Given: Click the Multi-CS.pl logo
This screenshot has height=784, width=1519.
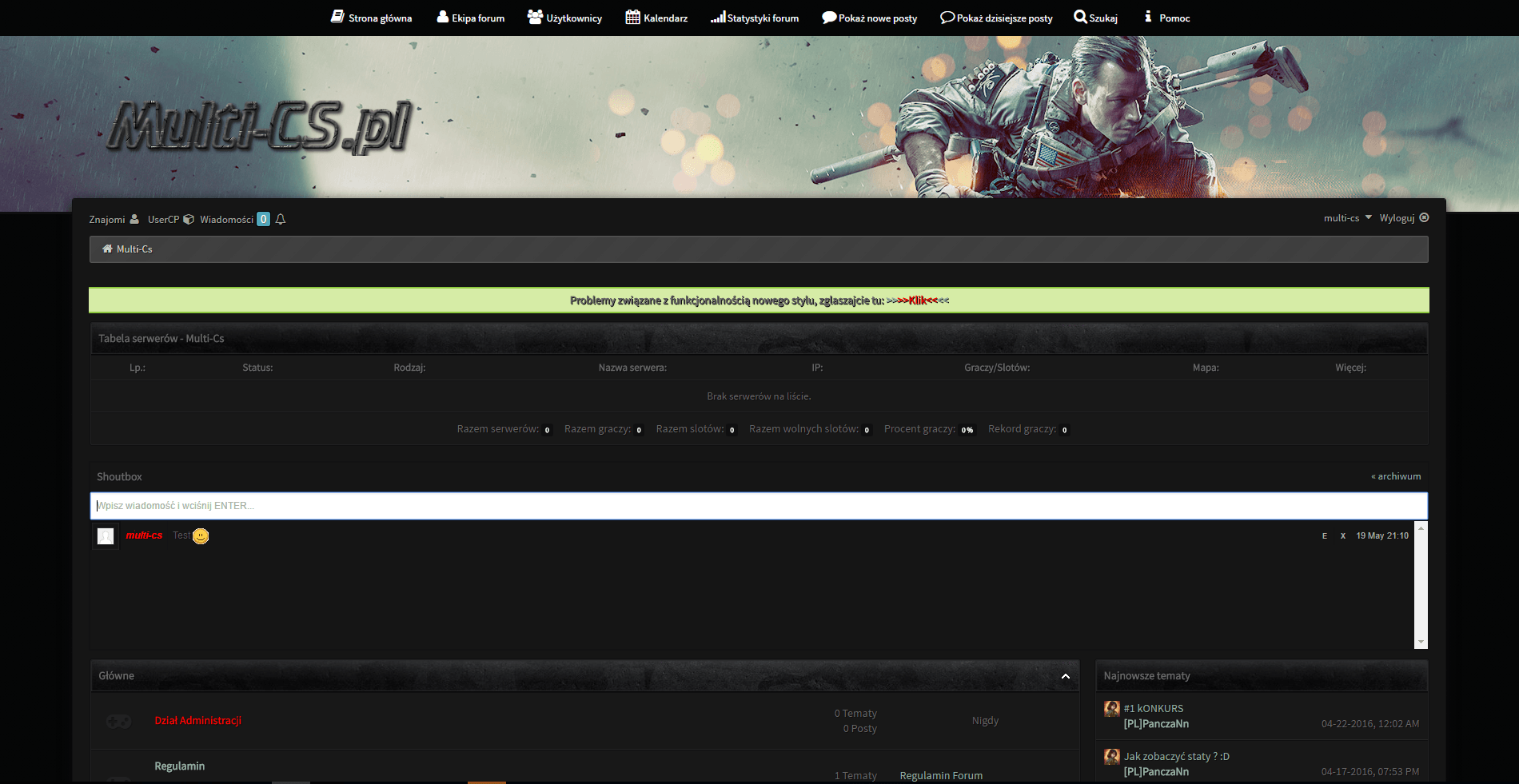Looking at the screenshot, I should click(x=261, y=126).
